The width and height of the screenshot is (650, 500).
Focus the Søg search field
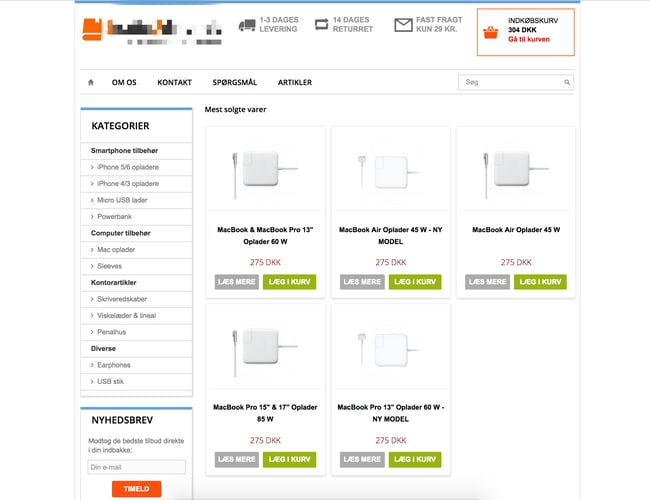pyautogui.click(x=516, y=82)
